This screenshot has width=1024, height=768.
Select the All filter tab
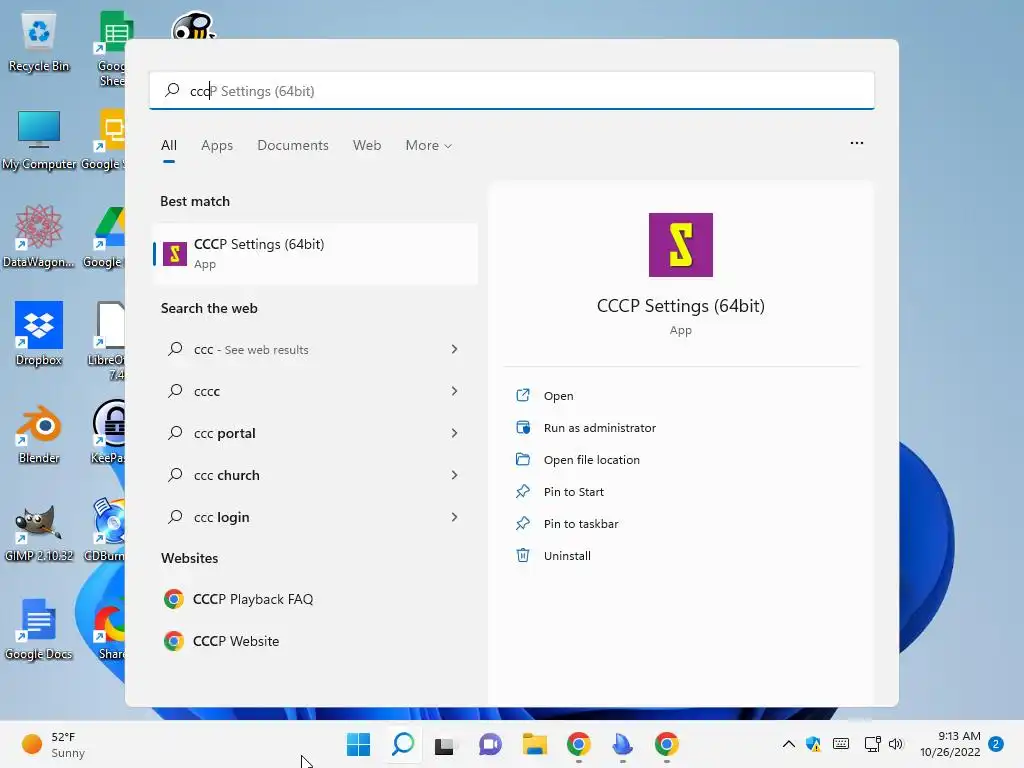click(168, 146)
